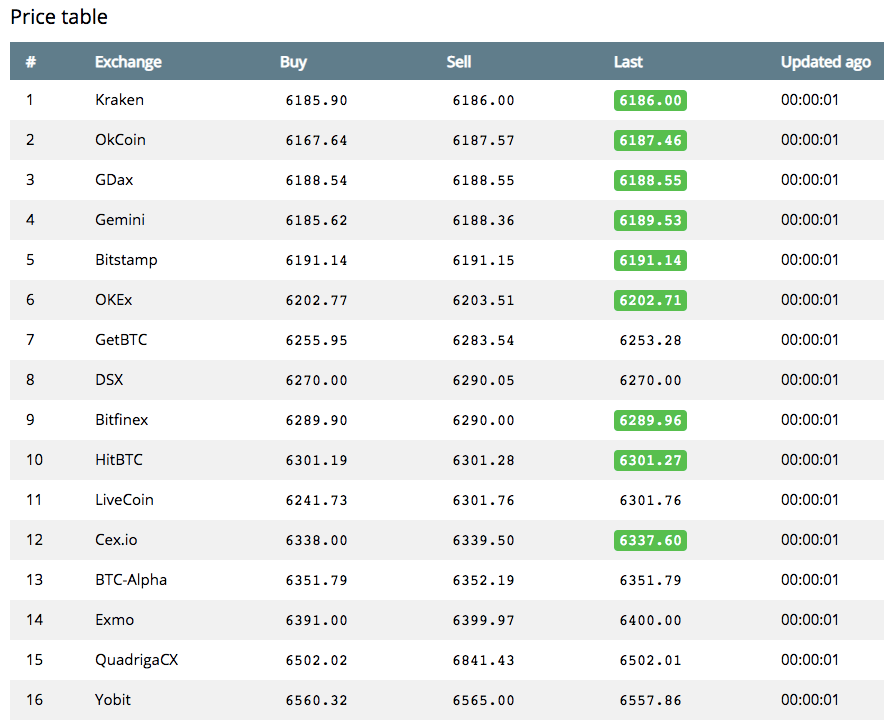Click the OkCoin buy price 6167.64

[x=316, y=140]
